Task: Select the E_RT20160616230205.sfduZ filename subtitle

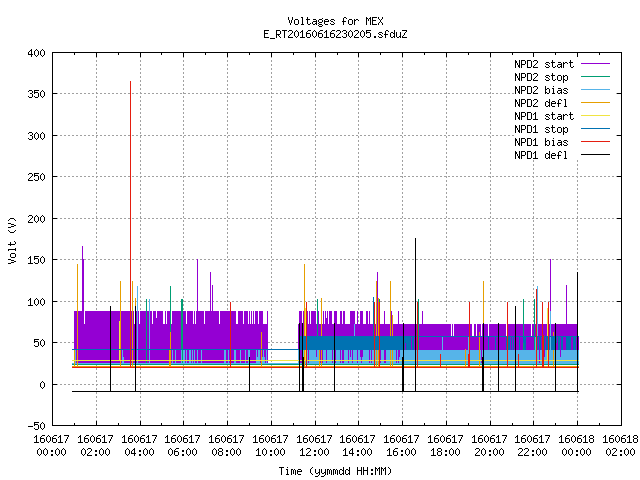Action: [335, 34]
